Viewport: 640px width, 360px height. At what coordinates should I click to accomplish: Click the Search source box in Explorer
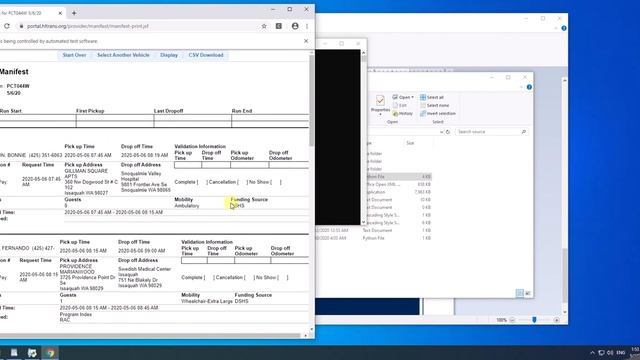point(491,132)
